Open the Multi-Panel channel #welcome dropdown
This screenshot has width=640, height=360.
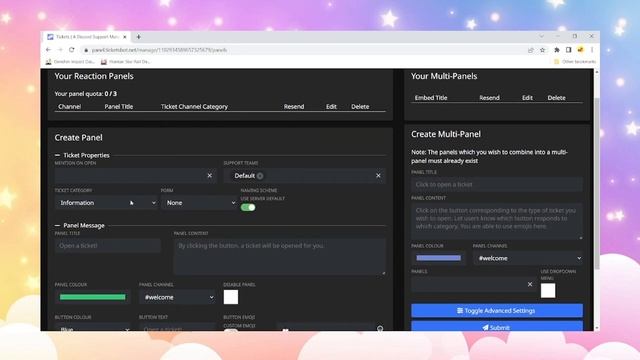(x=528, y=258)
